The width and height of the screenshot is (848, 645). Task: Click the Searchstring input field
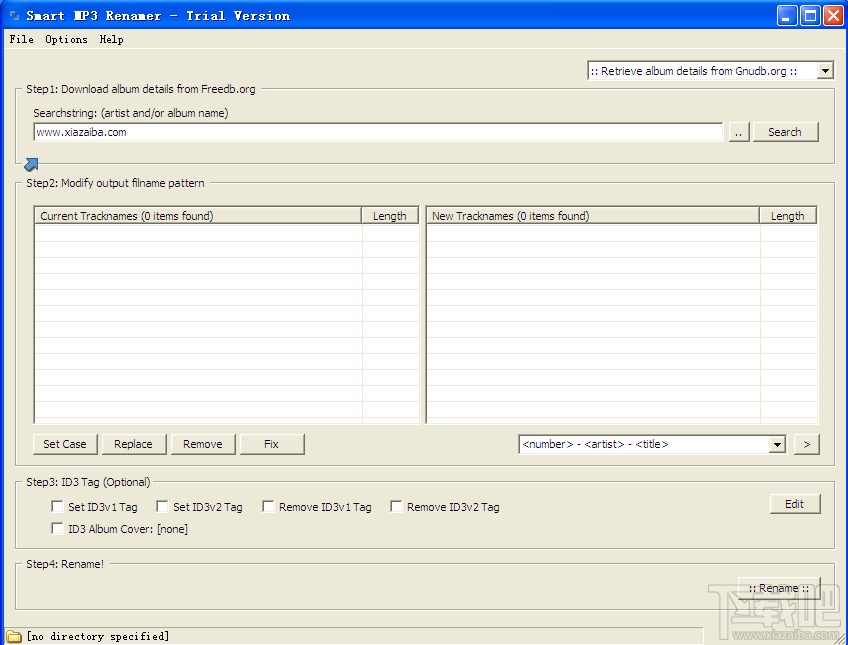(378, 132)
